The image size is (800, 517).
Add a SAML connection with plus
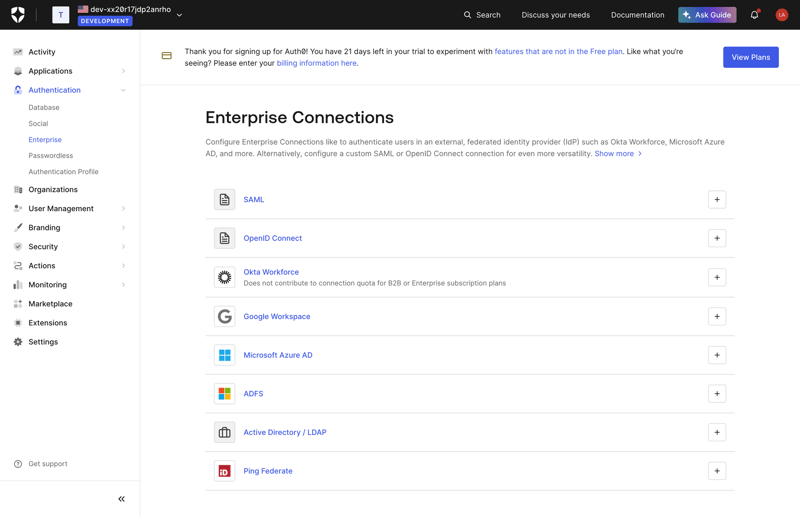(717, 200)
